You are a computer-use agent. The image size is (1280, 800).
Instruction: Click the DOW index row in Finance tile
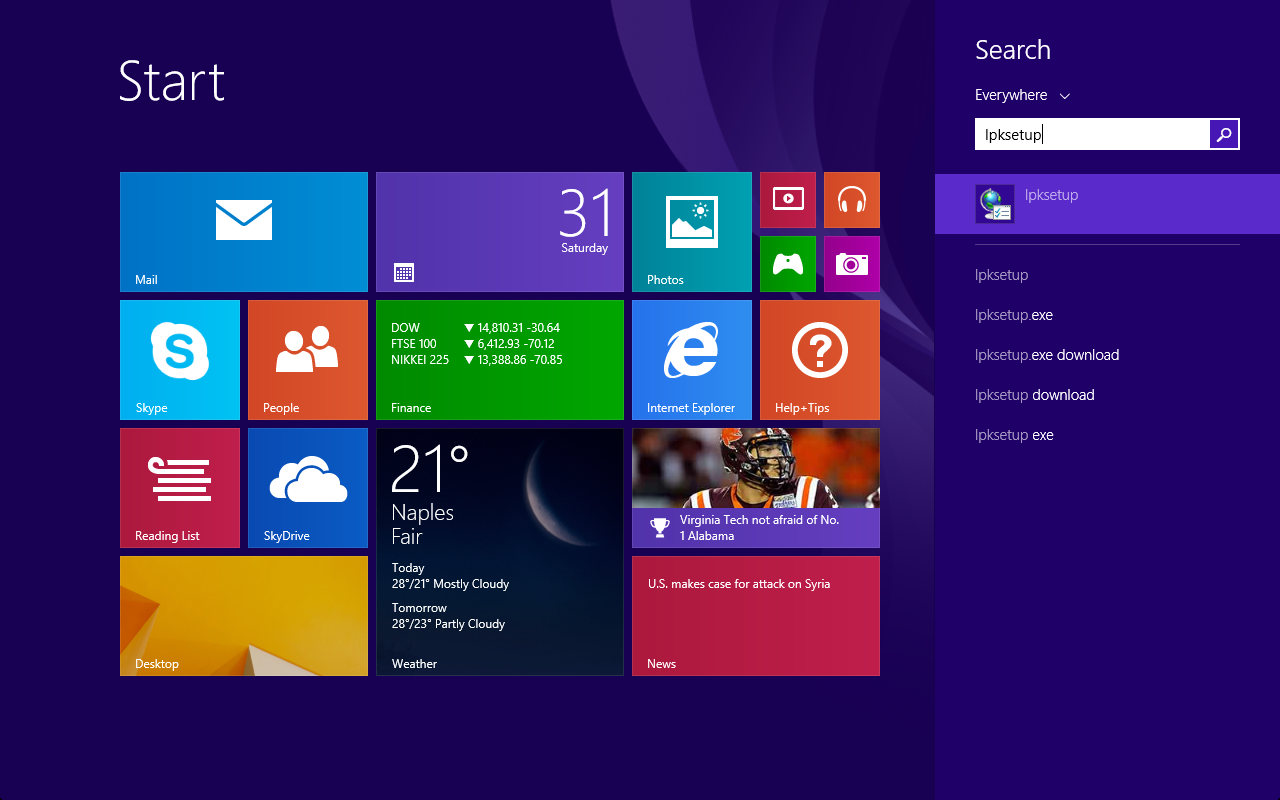coord(476,328)
